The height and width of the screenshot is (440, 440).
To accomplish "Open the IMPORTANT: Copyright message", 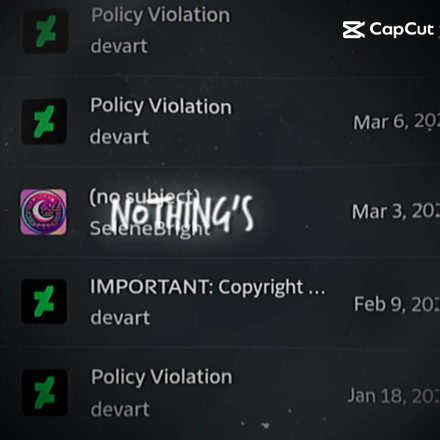I will [220, 302].
